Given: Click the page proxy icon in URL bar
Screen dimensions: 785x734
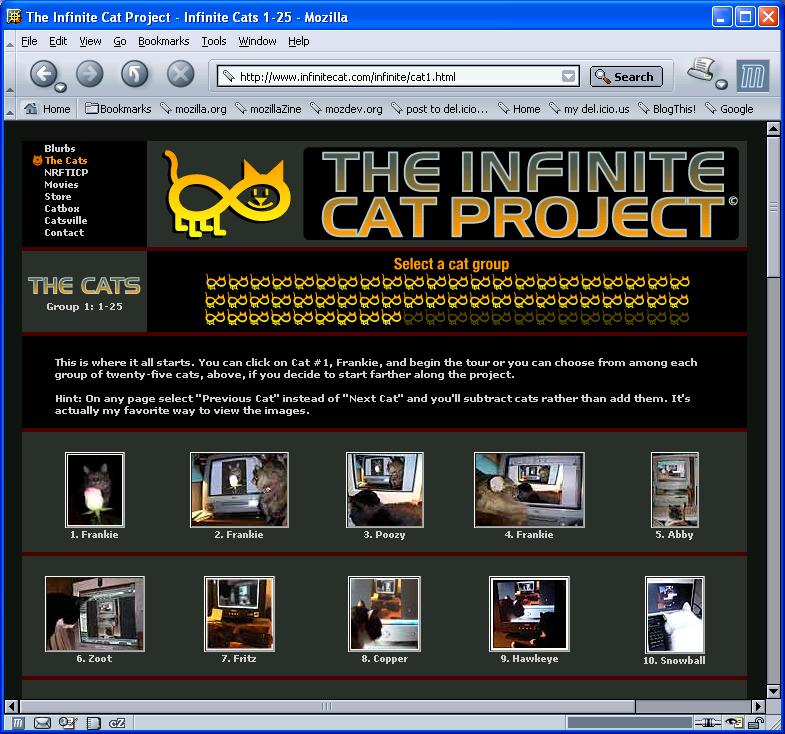Looking at the screenshot, I should pos(229,76).
